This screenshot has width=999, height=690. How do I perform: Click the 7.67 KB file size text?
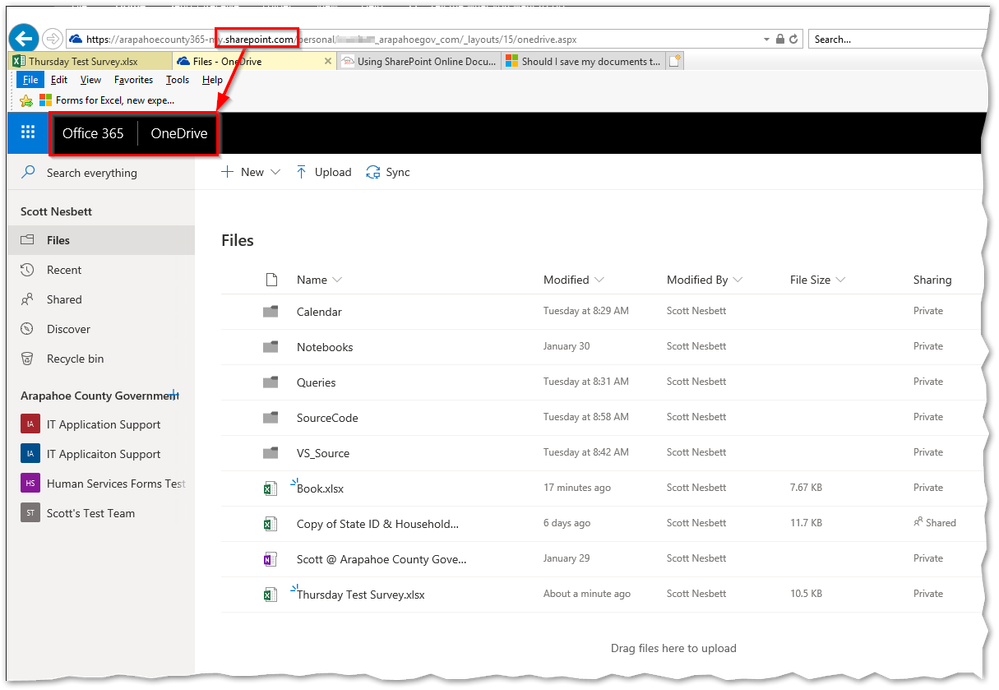pos(806,487)
